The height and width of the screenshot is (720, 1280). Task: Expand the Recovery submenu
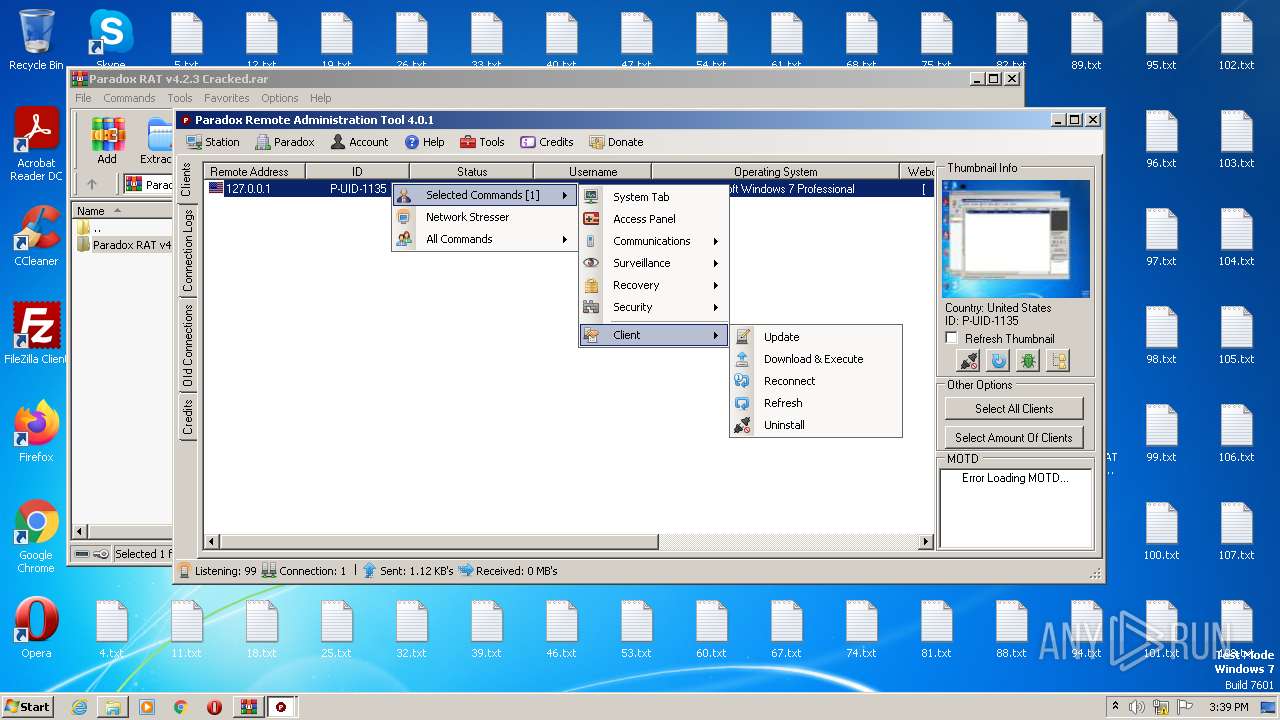[653, 285]
